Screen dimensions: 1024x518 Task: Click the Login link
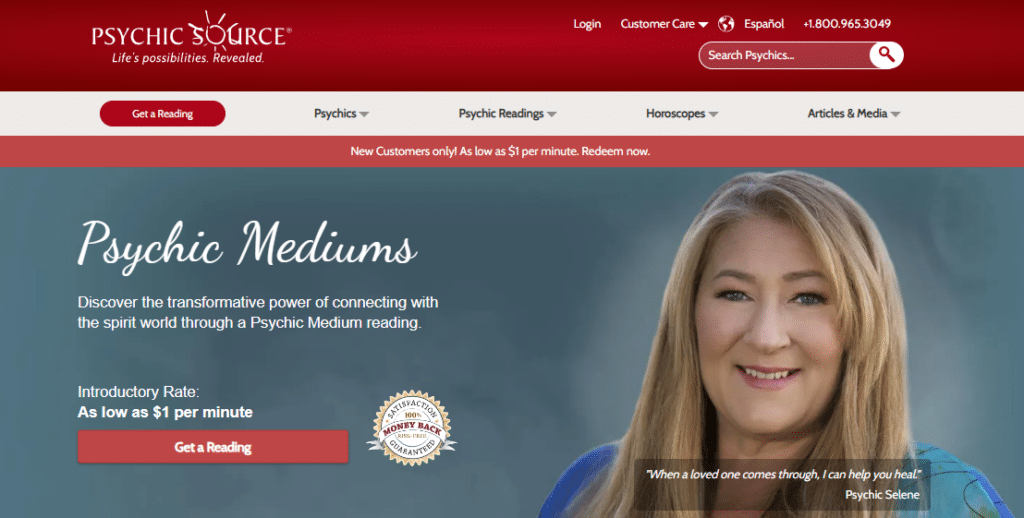point(586,24)
